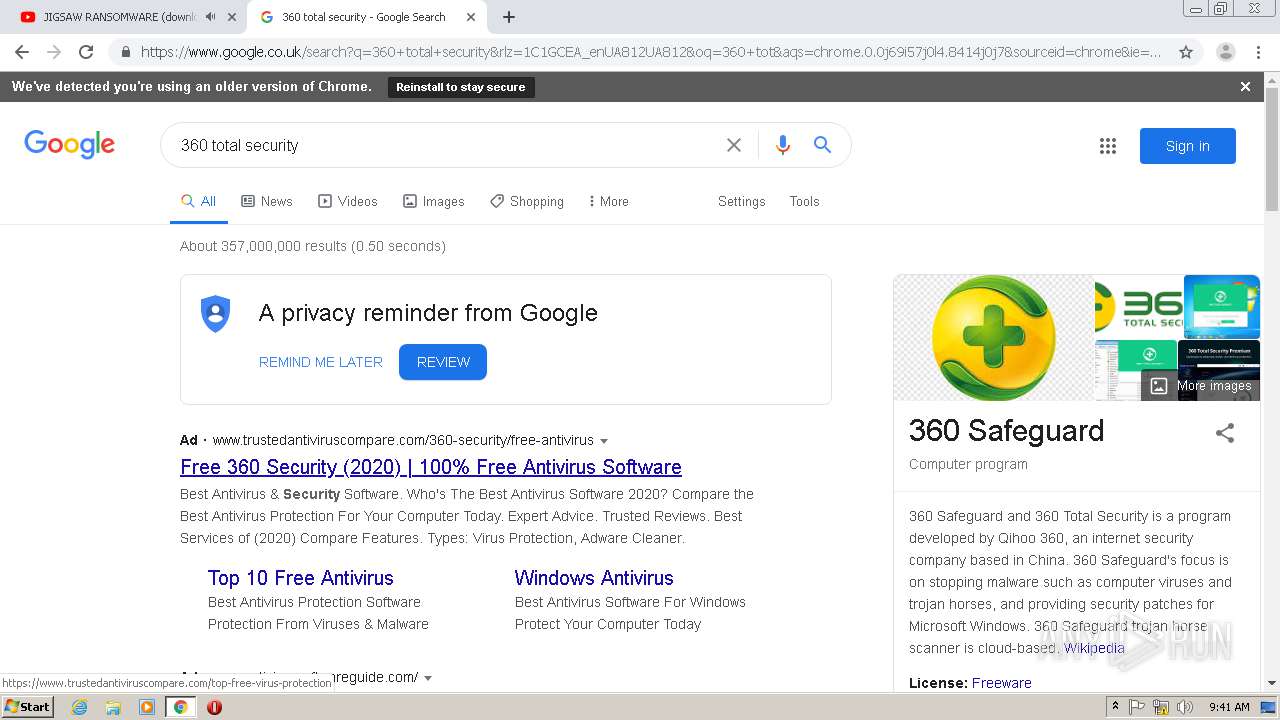The height and width of the screenshot is (720, 1280).
Task: Go forward to next page
Action: (54, 52)
